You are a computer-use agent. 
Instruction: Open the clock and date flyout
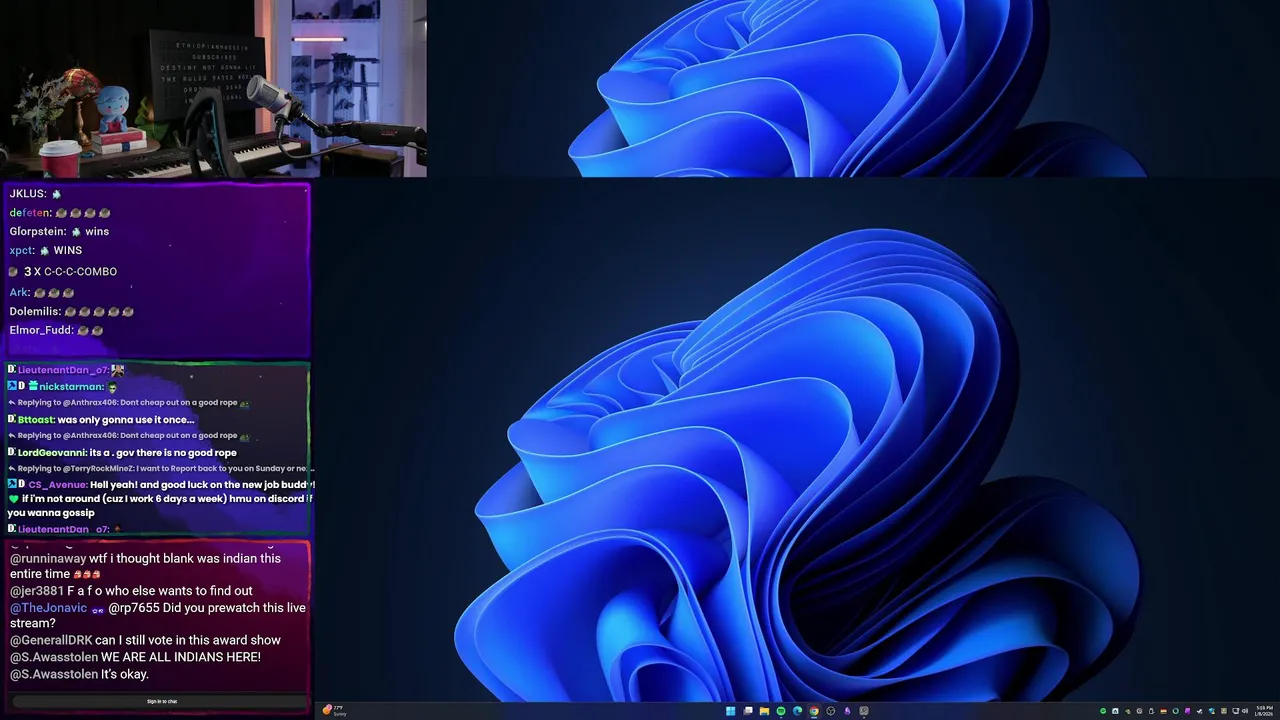1264,711
